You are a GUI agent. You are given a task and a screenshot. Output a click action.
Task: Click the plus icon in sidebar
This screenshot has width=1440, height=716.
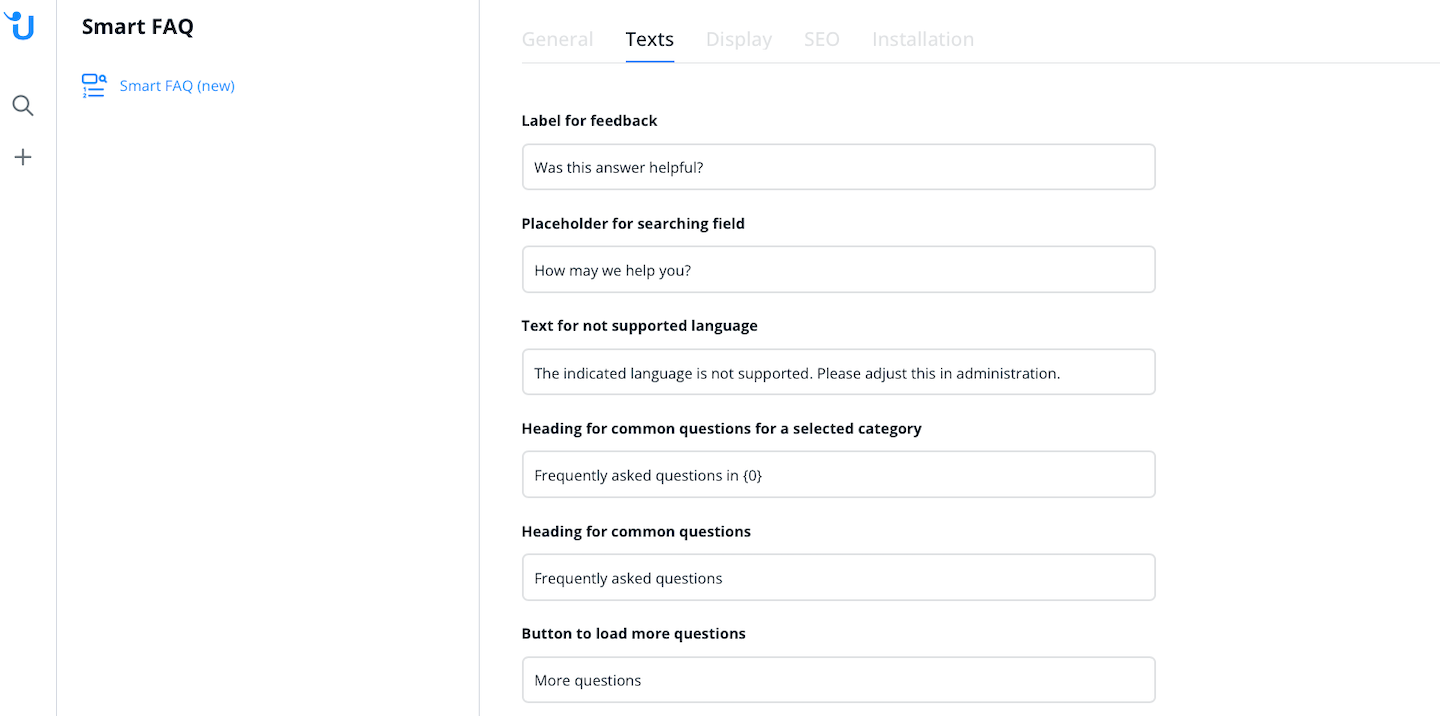tap(23, 157)
